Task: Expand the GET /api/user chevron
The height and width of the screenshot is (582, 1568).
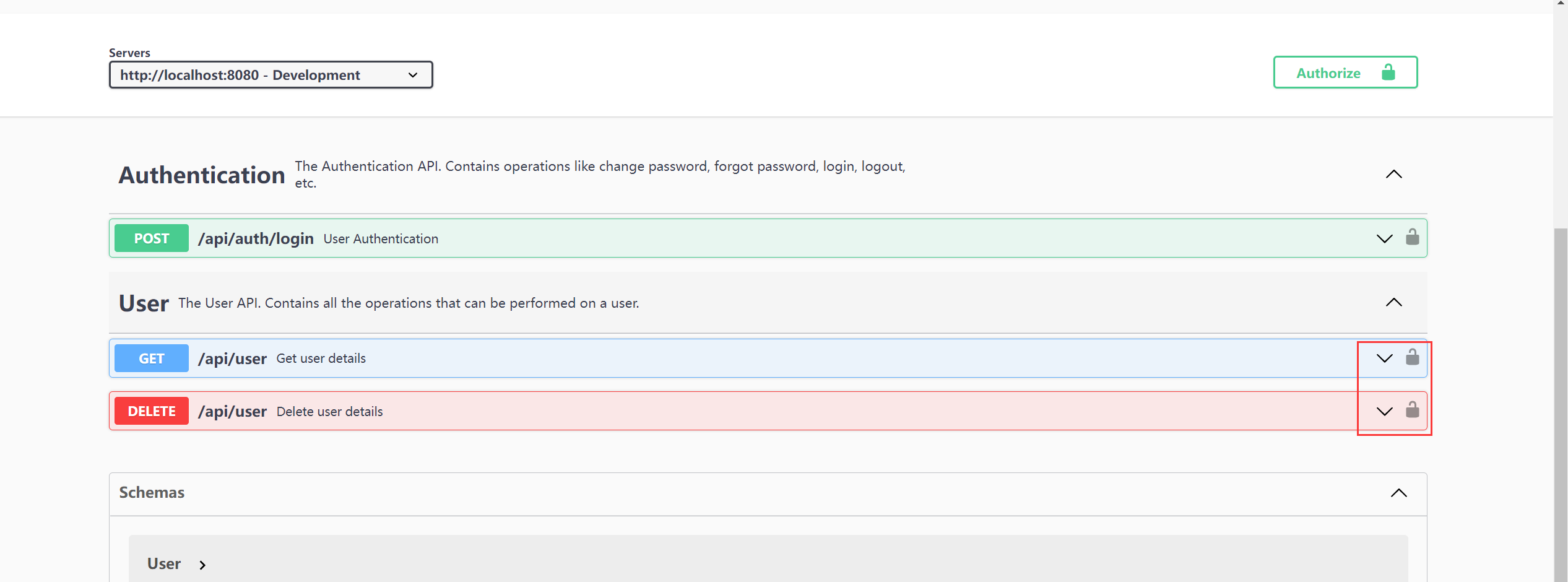Action: coord(1385,358)
